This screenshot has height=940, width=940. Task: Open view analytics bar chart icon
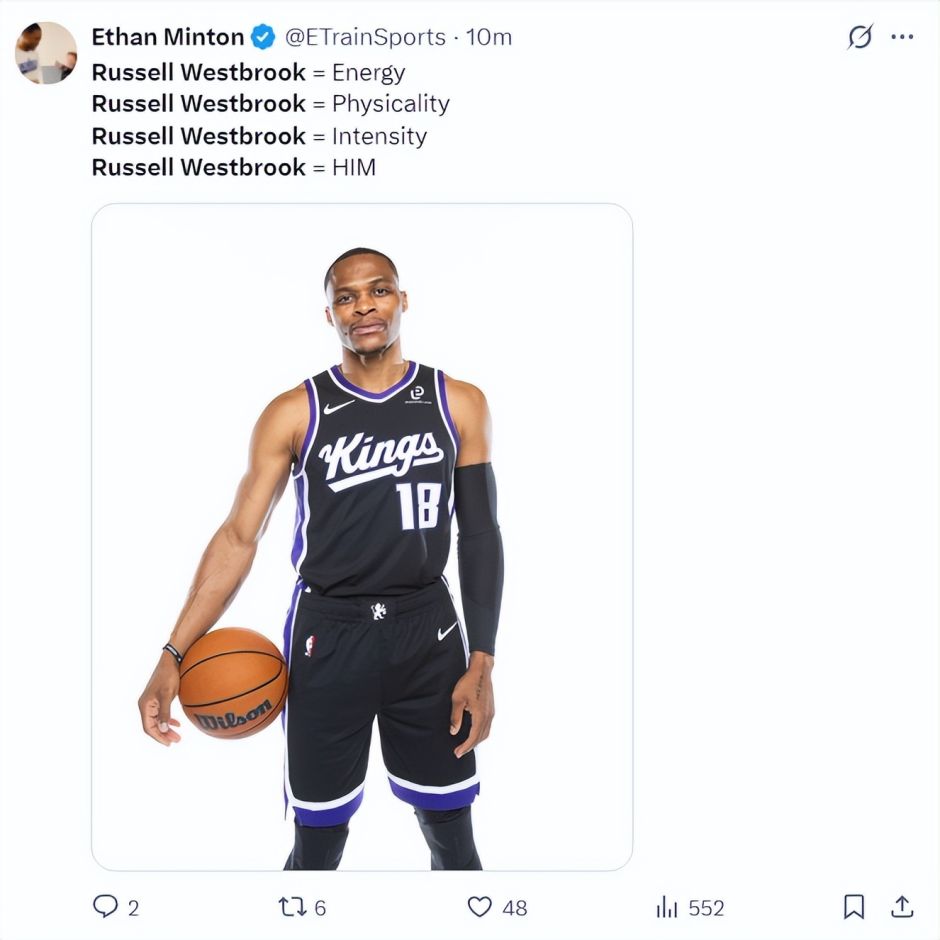[666, 907]
